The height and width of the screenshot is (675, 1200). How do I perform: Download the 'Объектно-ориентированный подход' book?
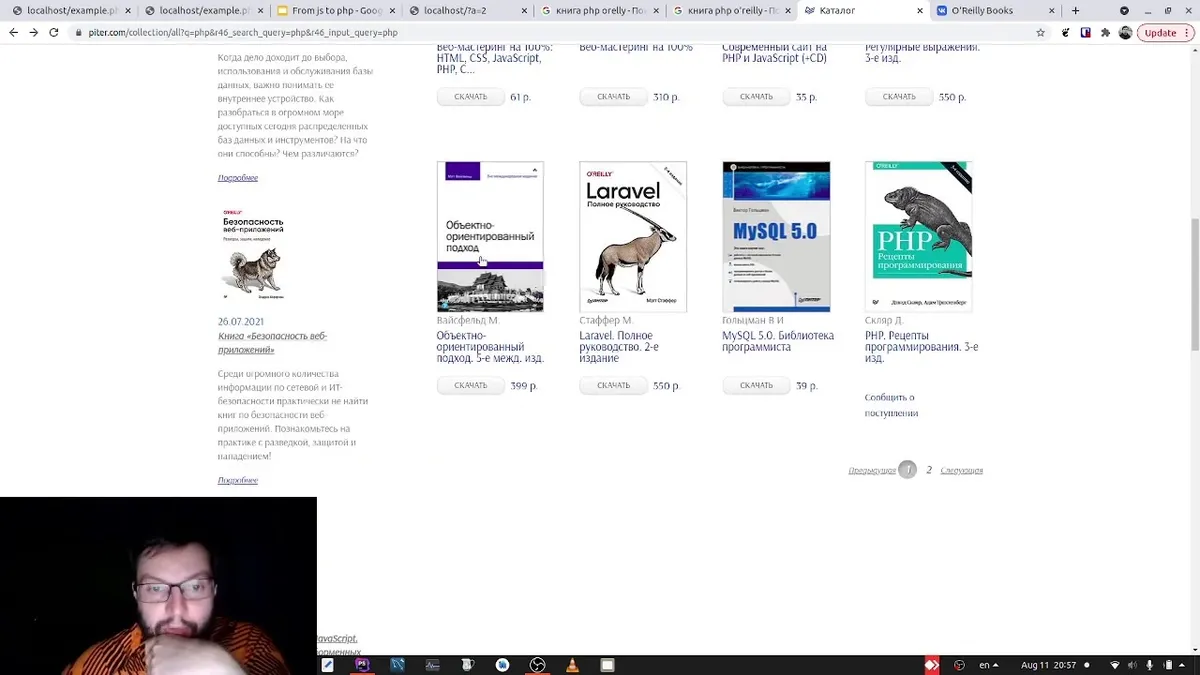click(470, 385)
